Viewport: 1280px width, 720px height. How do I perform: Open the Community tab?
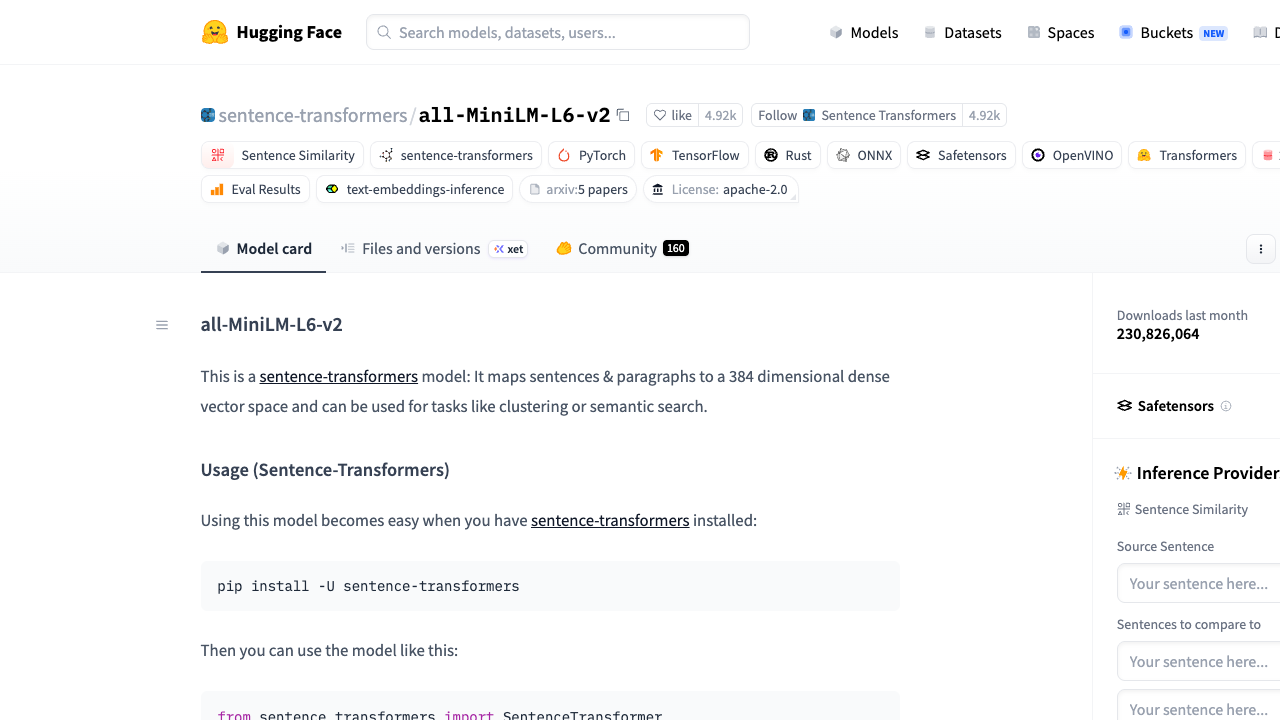(x=622, y=249)
